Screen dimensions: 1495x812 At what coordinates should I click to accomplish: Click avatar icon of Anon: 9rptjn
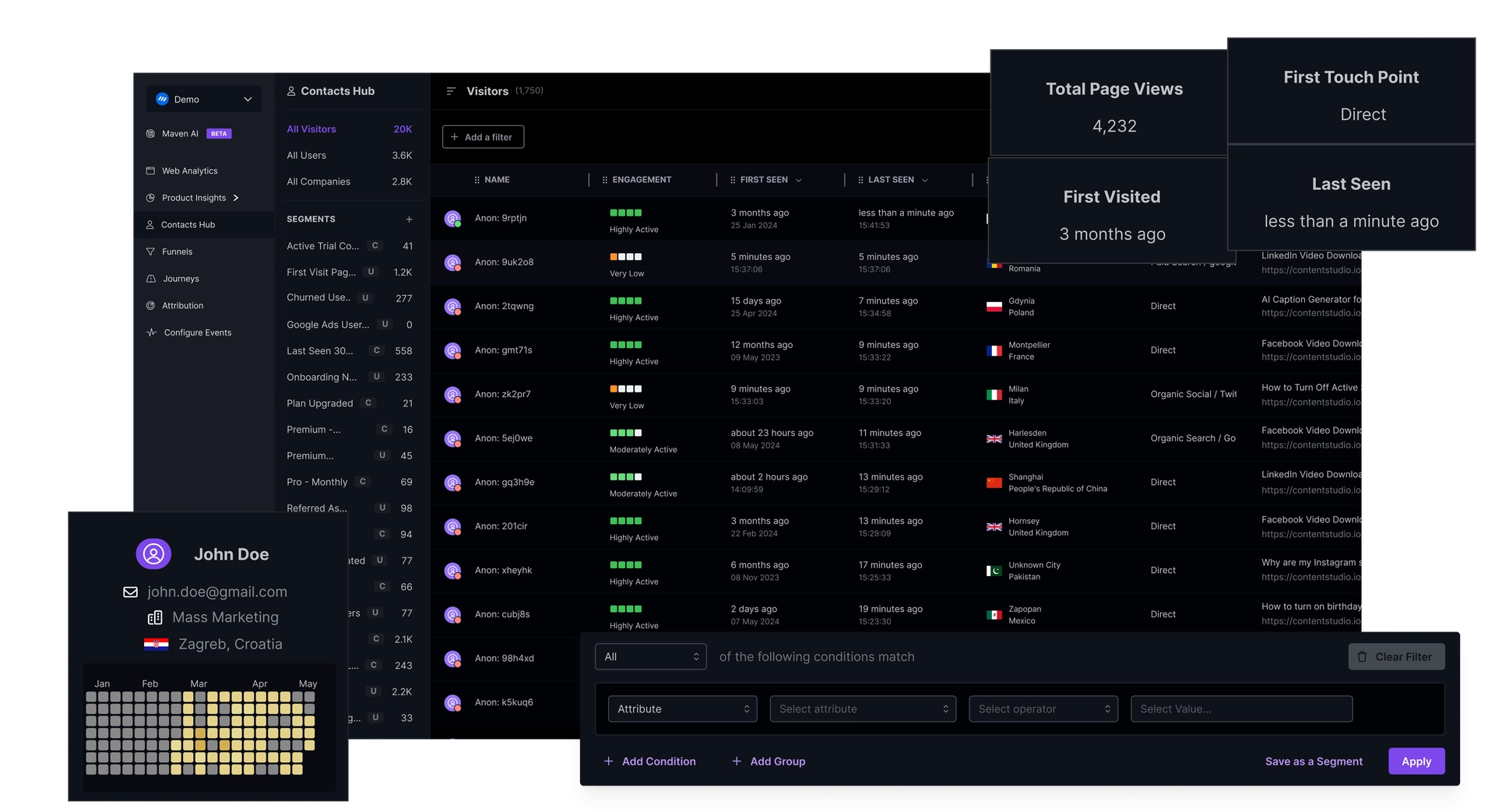point(452,219)
